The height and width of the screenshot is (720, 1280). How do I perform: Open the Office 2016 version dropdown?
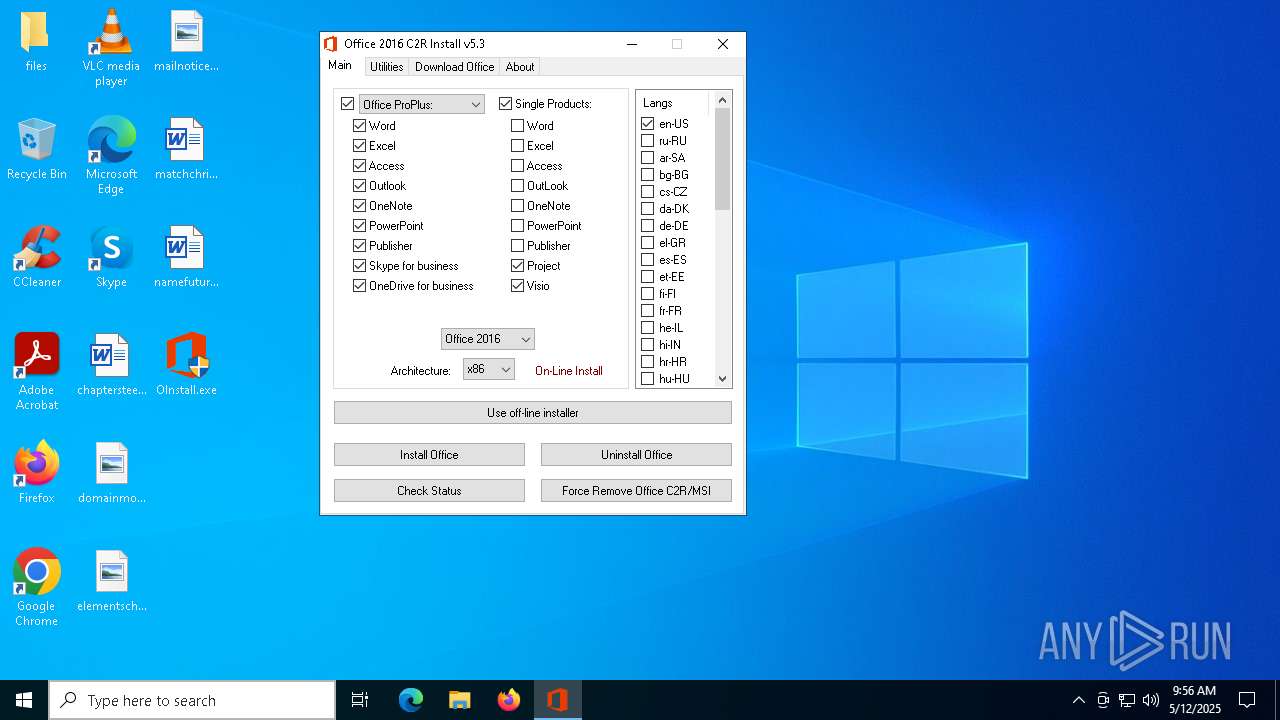tap(488, 339)
